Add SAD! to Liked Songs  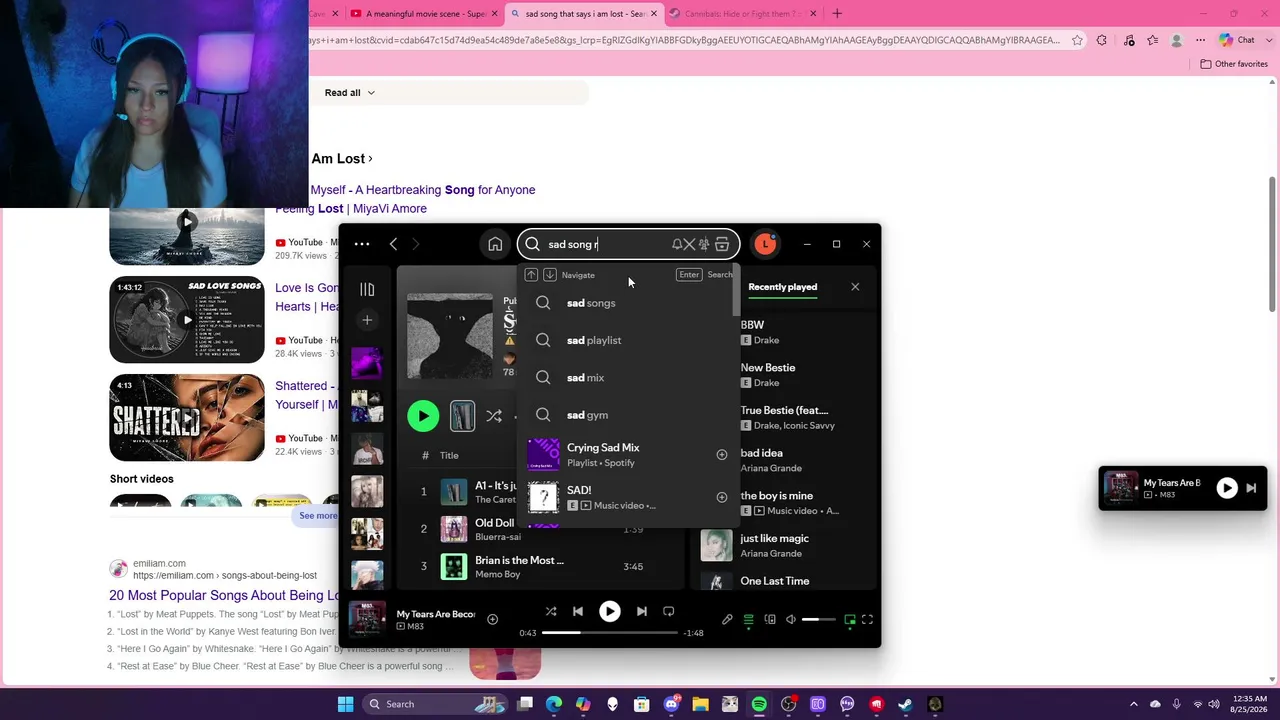tap(722, 497)
